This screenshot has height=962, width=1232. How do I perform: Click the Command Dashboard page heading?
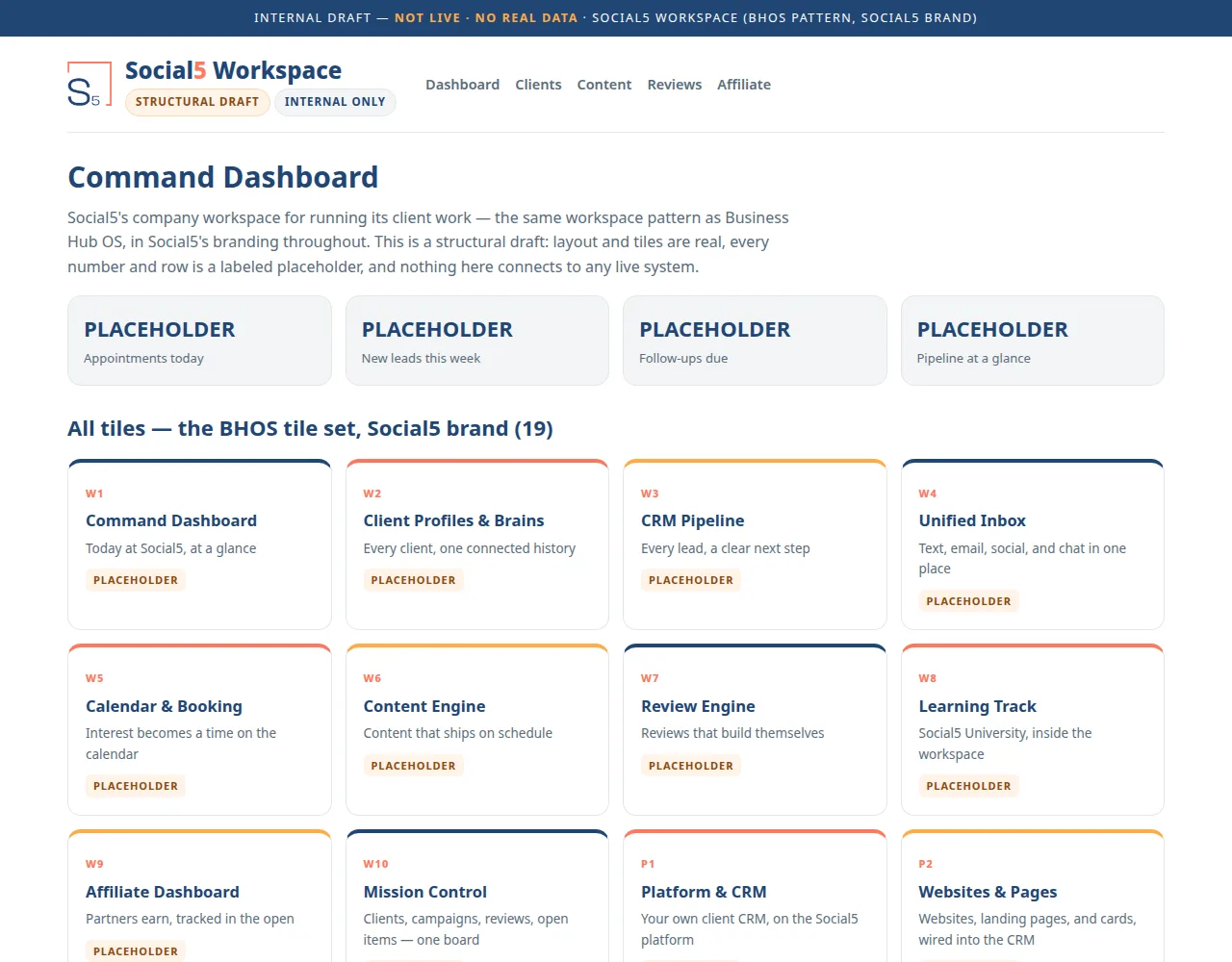(x=222, y=177)
